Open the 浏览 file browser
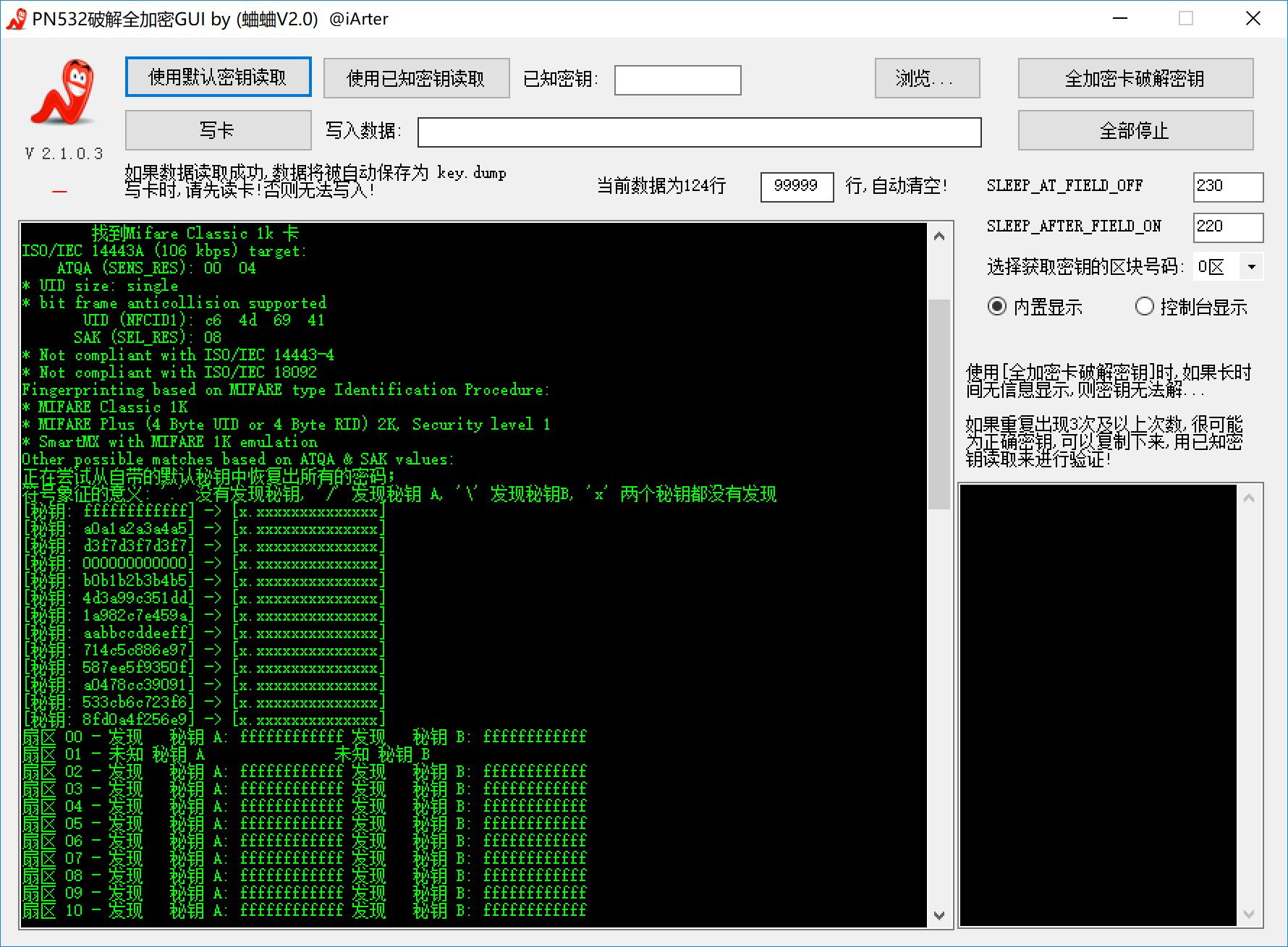The height and width of the screenshot is (947, 1288). point(927,78)
